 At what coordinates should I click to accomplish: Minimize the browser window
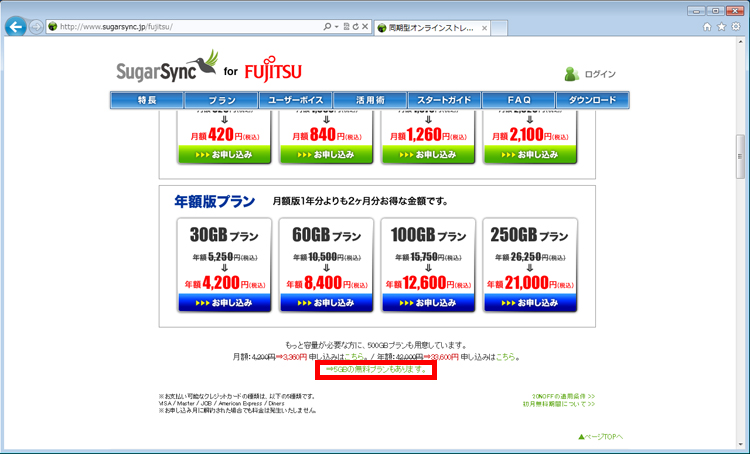pos(697,11)
